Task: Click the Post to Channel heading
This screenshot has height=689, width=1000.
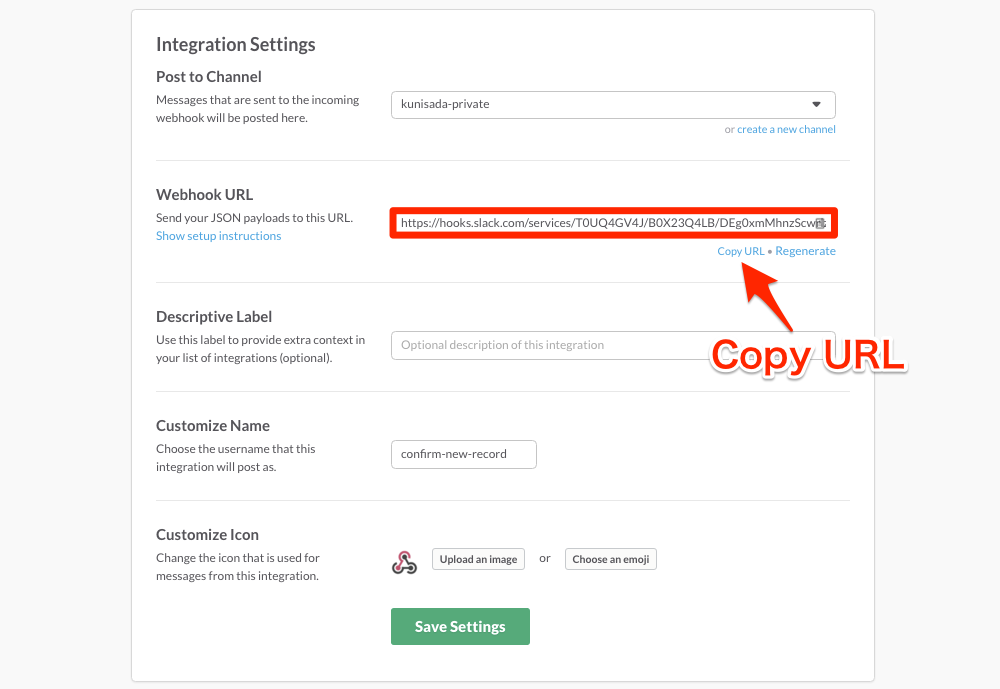Action: click(209, 77)
